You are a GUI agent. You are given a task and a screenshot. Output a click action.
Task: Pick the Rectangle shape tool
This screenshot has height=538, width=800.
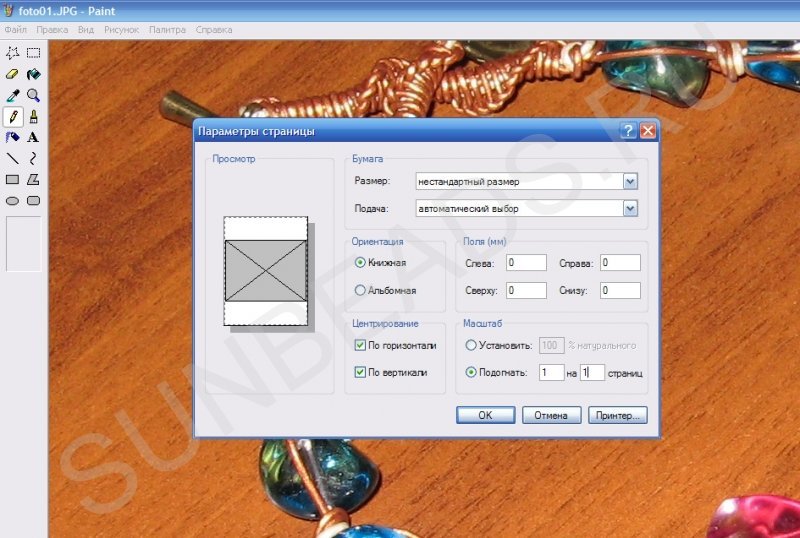(x=12, y=180)
